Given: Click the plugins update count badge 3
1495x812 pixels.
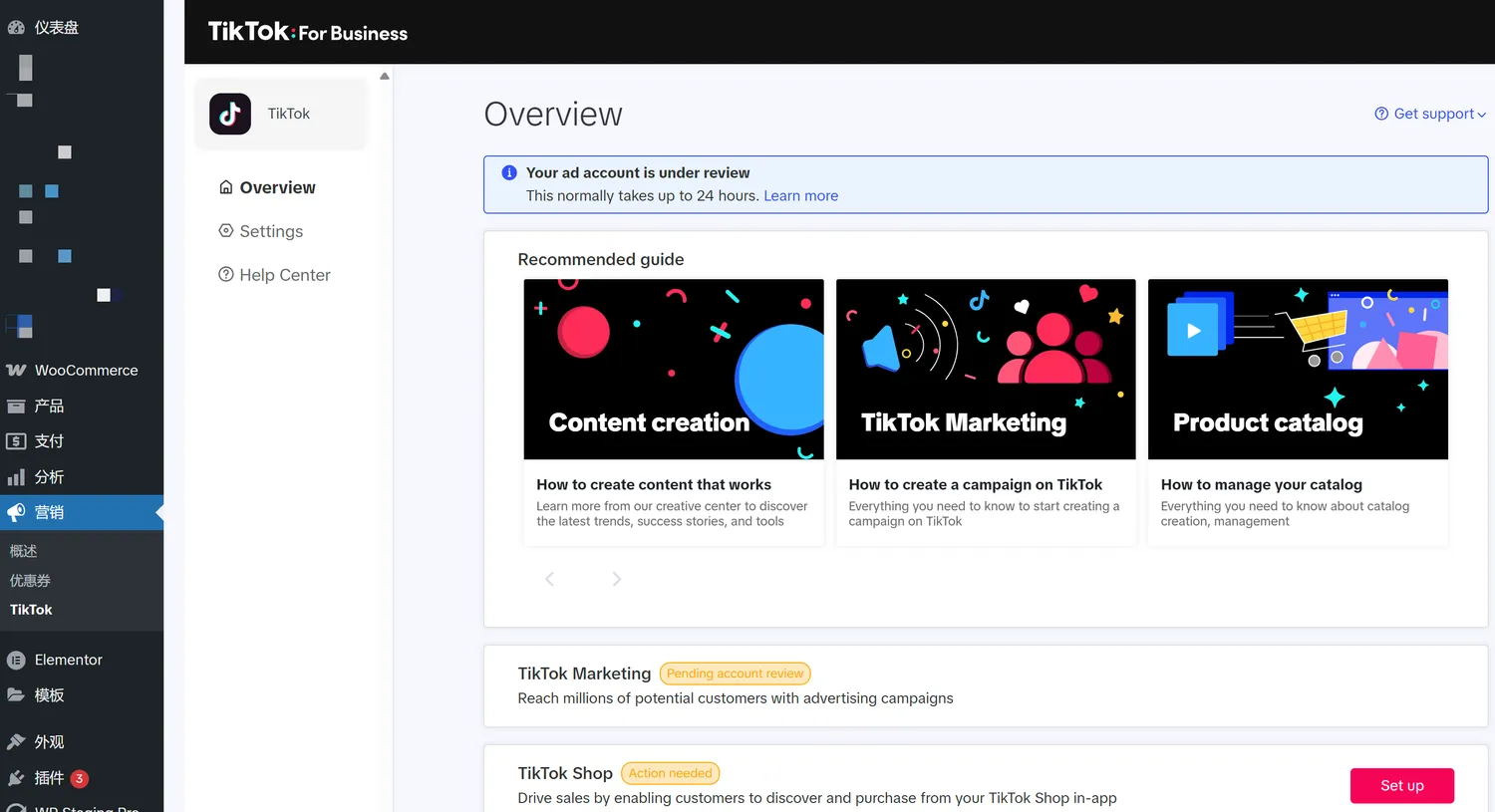Looking at the screenshot, I should (x=80, y=778).
